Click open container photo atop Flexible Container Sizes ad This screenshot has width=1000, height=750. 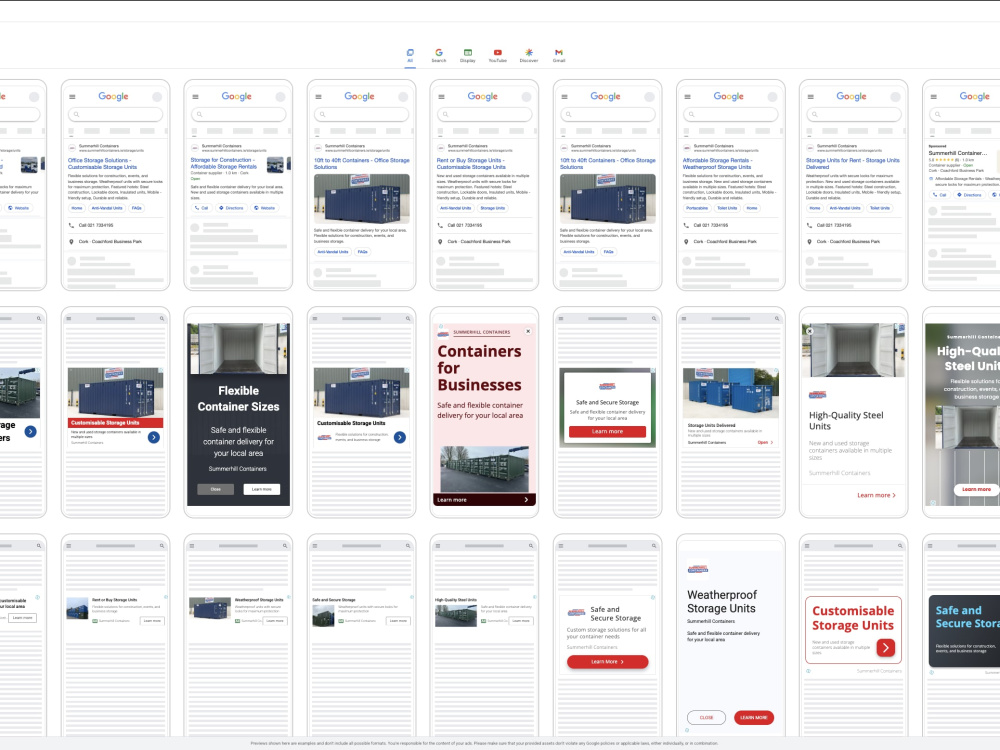click(x=239, y=348)
